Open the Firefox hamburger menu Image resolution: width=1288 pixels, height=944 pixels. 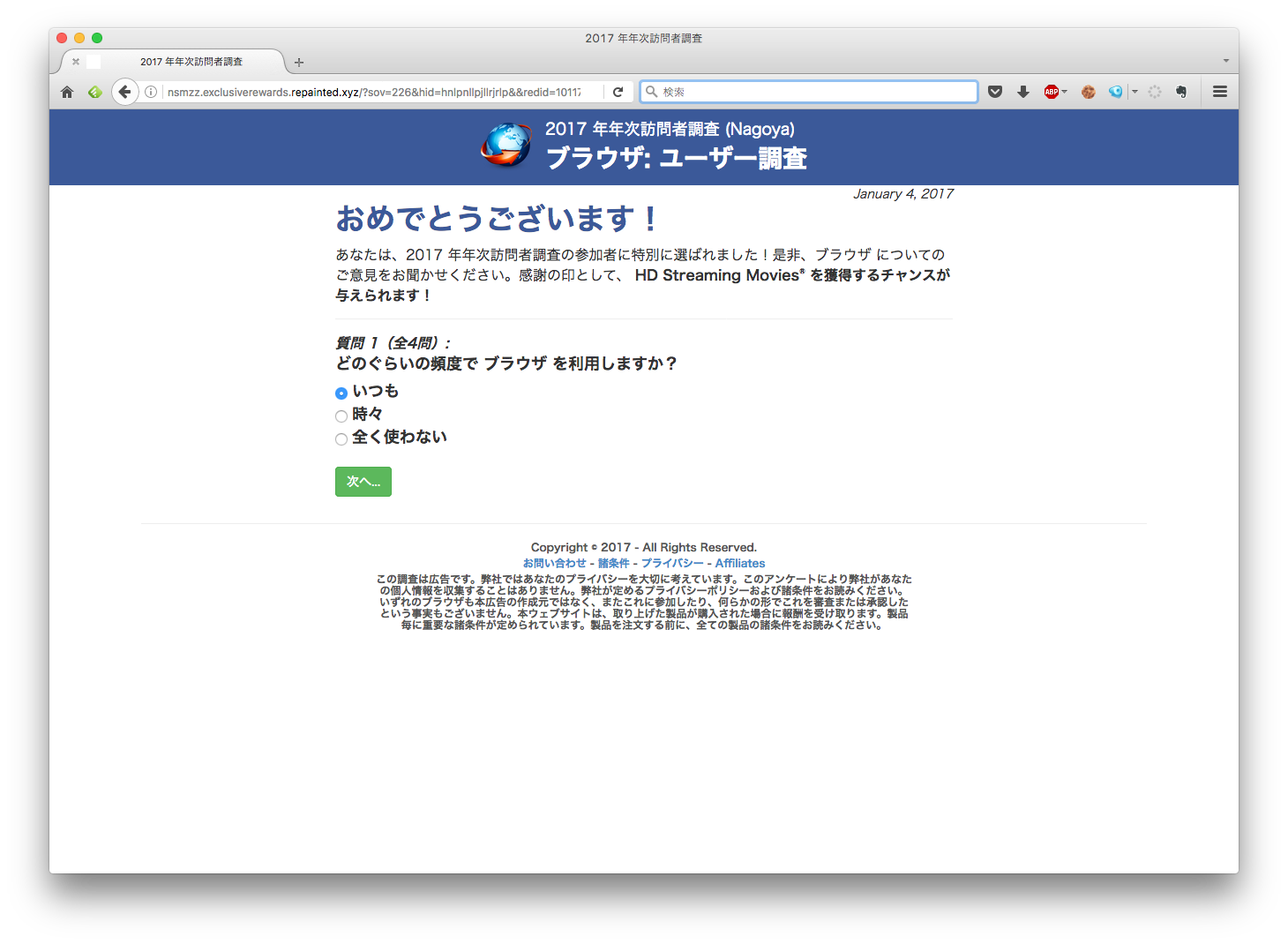(1220, 92)
